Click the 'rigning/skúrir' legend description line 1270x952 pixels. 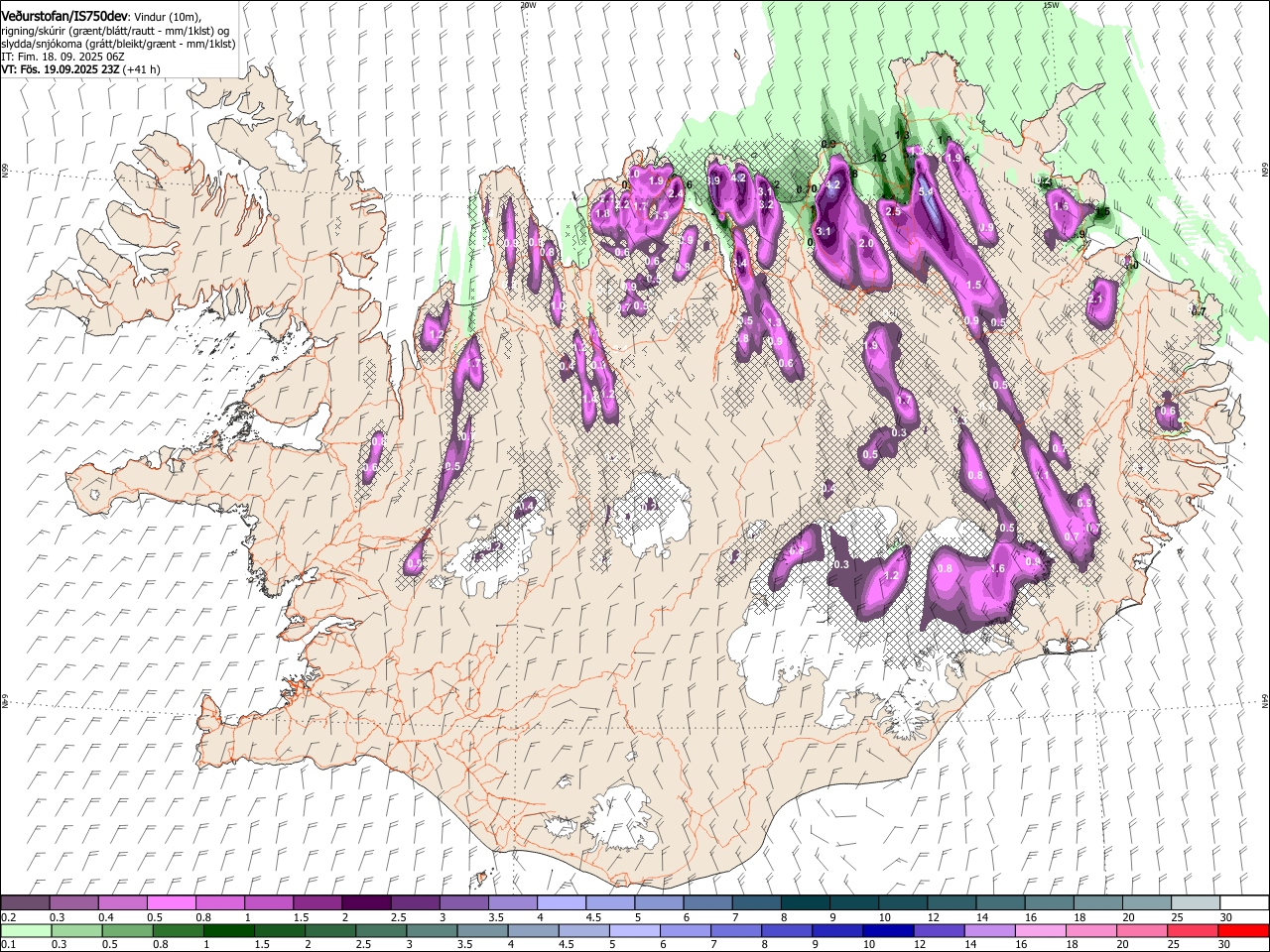pyautogui.click(x=114, y=32)
